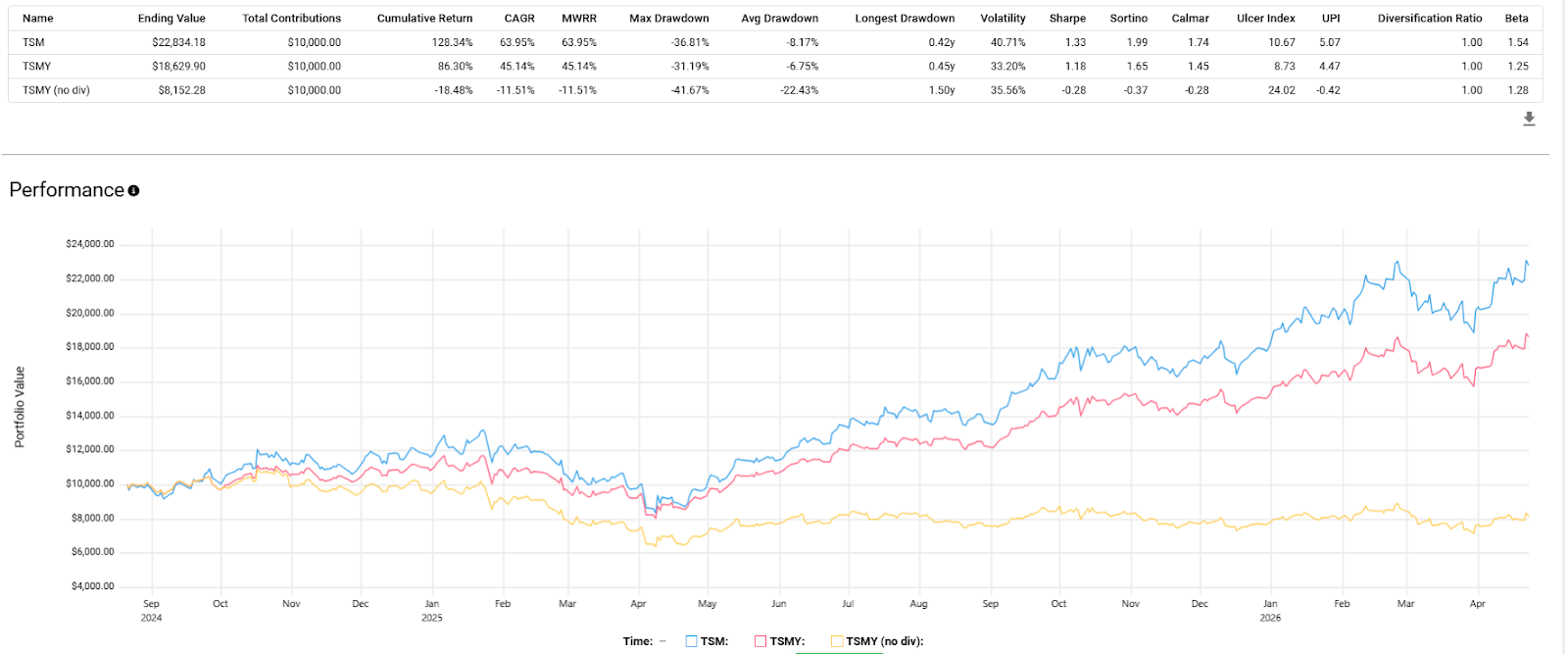Click the $16,000.00 y-axis label
Viewport: 1568px width, 654px height.
coord(90,381)
